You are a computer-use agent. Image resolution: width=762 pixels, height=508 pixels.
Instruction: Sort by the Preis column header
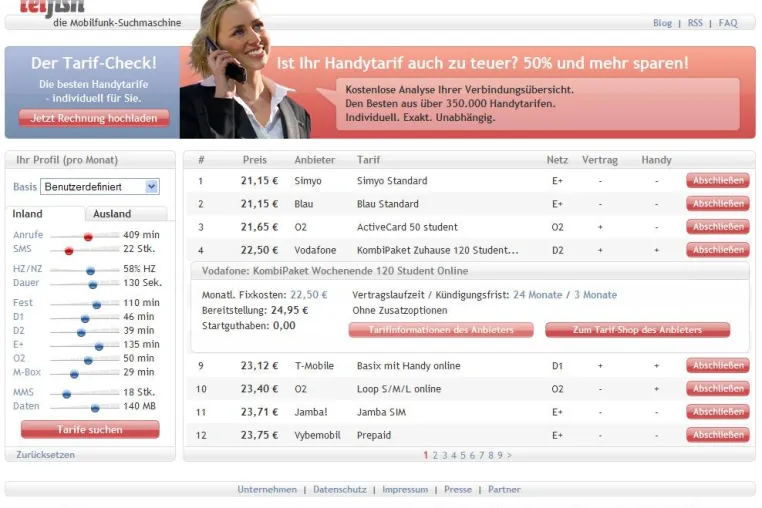point(255,160)
